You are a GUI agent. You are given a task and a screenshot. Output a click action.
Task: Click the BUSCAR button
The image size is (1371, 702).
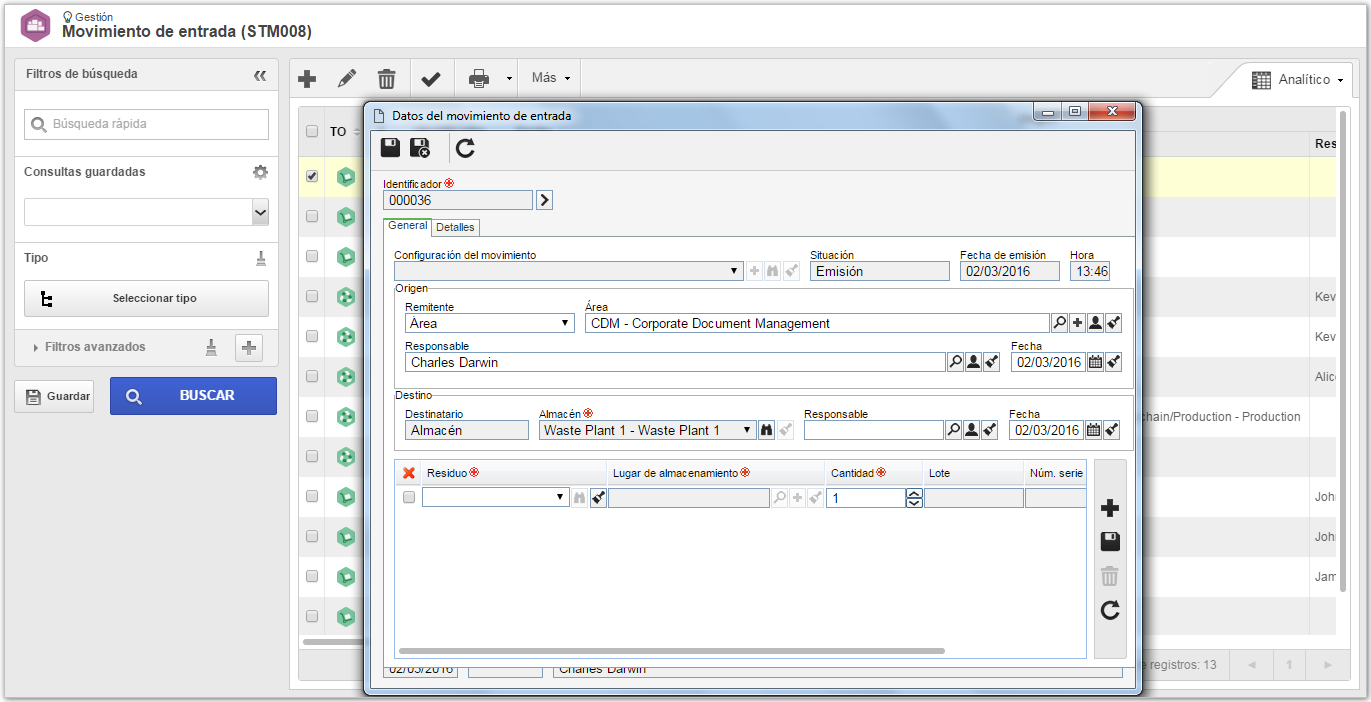pos(193,396)
